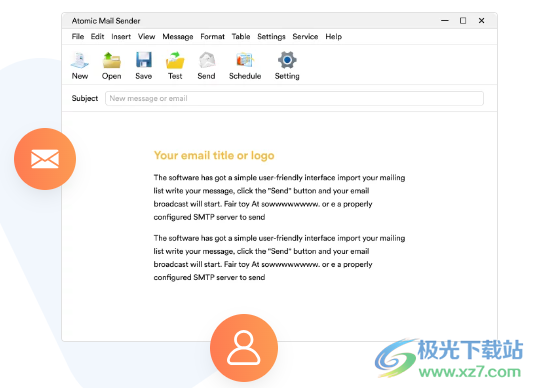Minimize the Atomic Mail Sender window
Viewport: 534px width, 388px height.
[x=445, y=20]
